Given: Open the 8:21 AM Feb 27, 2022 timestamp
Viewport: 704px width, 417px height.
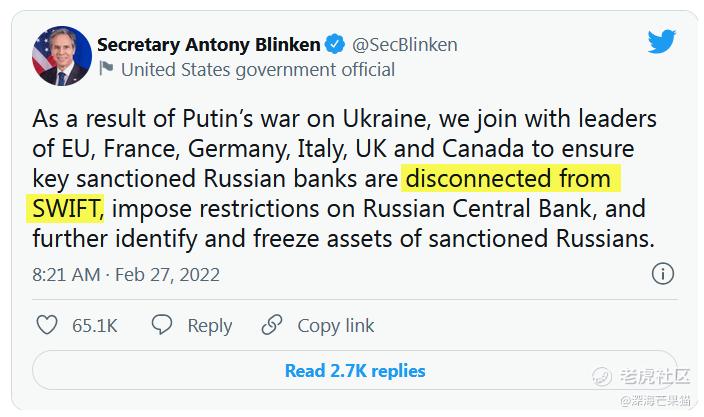Looking at the screenshot, I should coord(126,274).
